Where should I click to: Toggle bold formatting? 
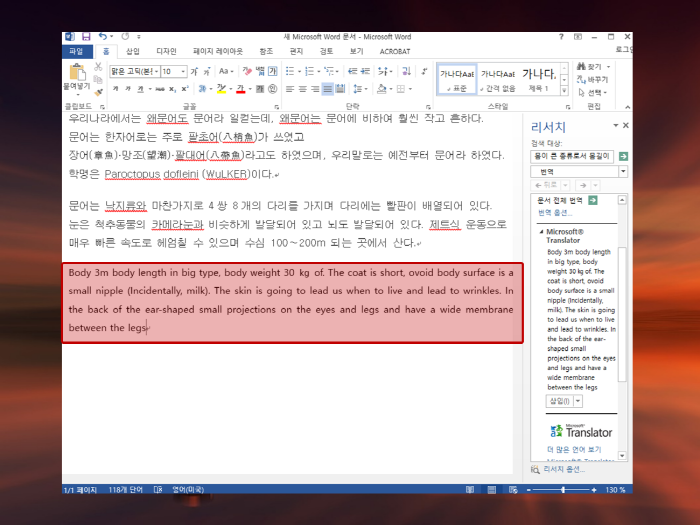[x=116, y=89]
